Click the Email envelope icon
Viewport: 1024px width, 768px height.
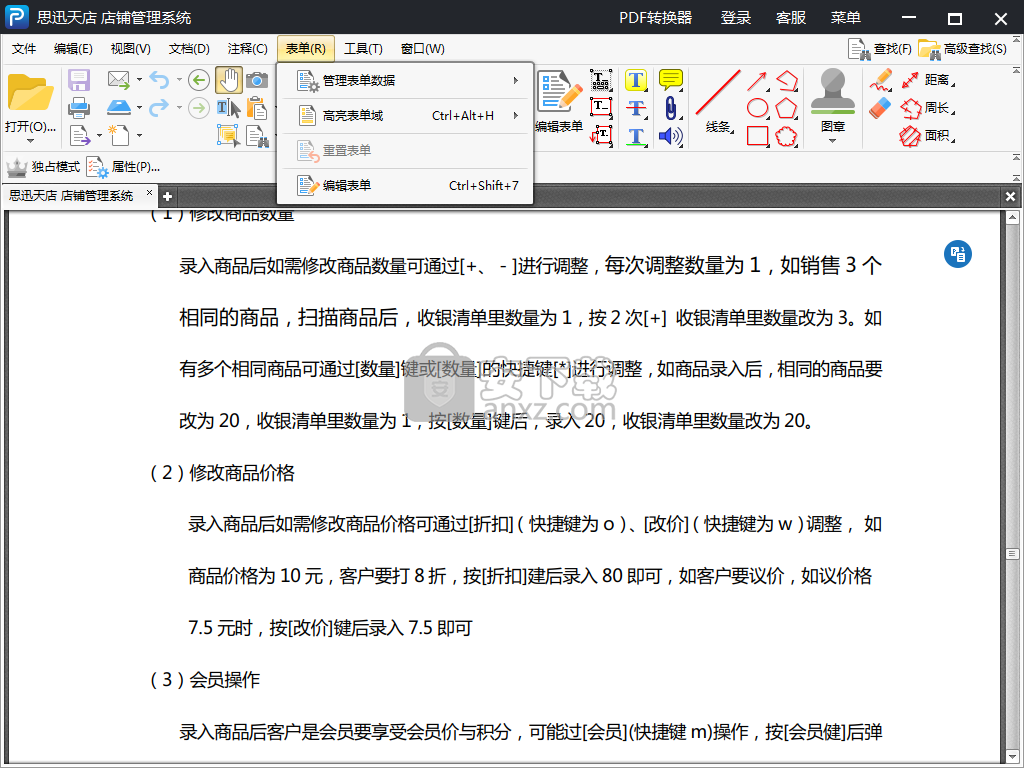point(119,80)
